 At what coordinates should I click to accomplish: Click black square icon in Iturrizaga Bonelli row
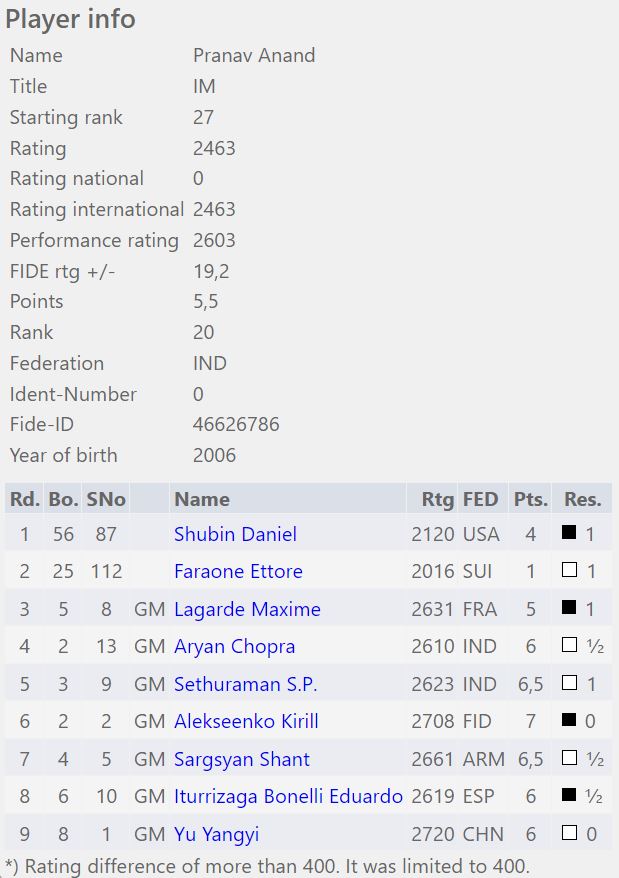click(569, 796)
